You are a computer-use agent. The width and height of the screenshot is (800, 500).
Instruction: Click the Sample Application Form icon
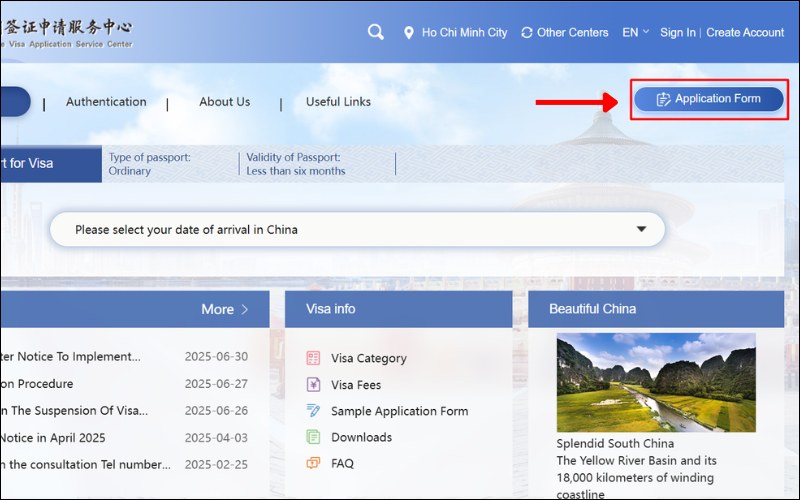[x=313, y=411]
